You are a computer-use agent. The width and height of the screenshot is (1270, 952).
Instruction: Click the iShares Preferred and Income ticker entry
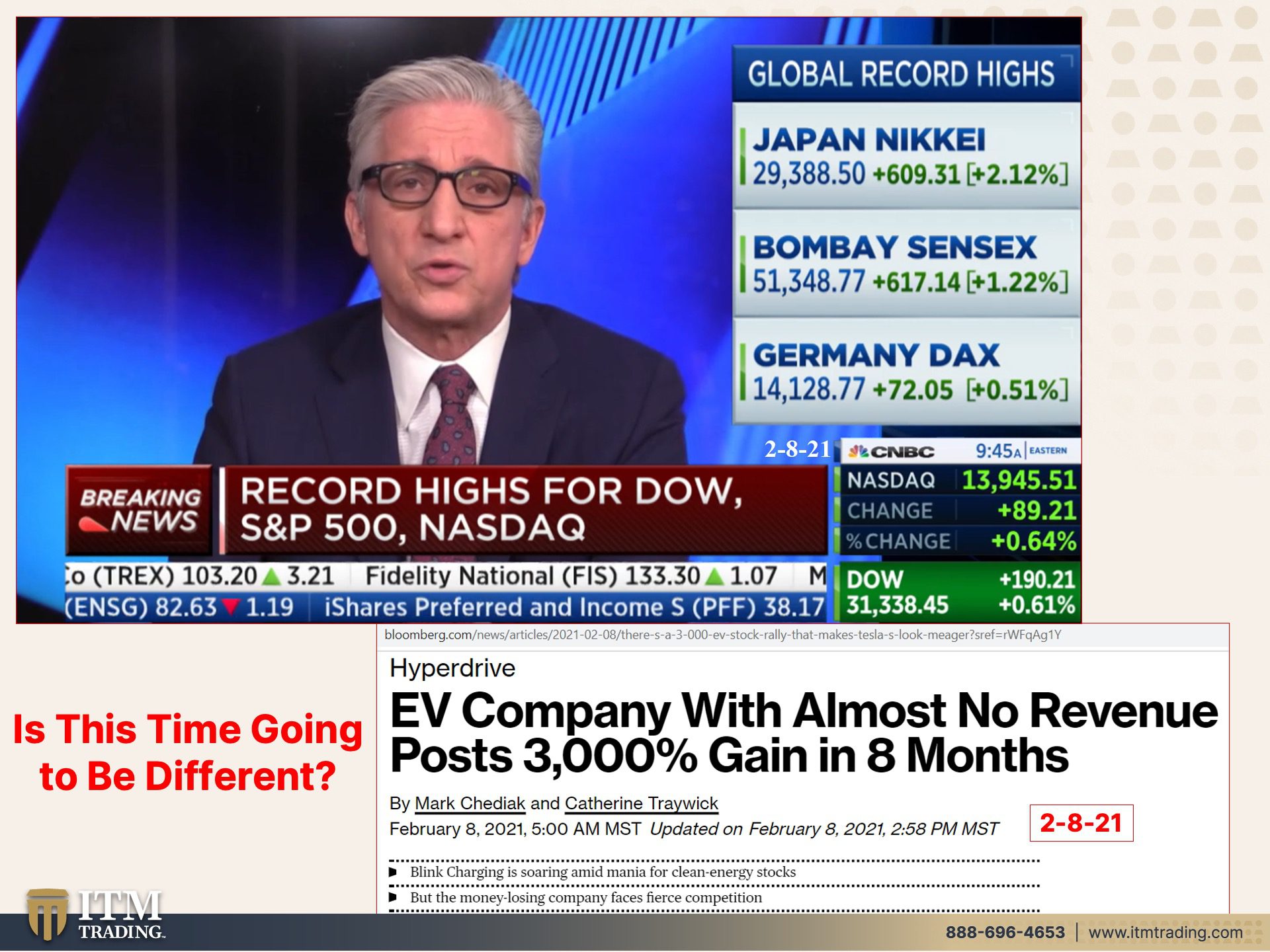[x=574, y=607]
